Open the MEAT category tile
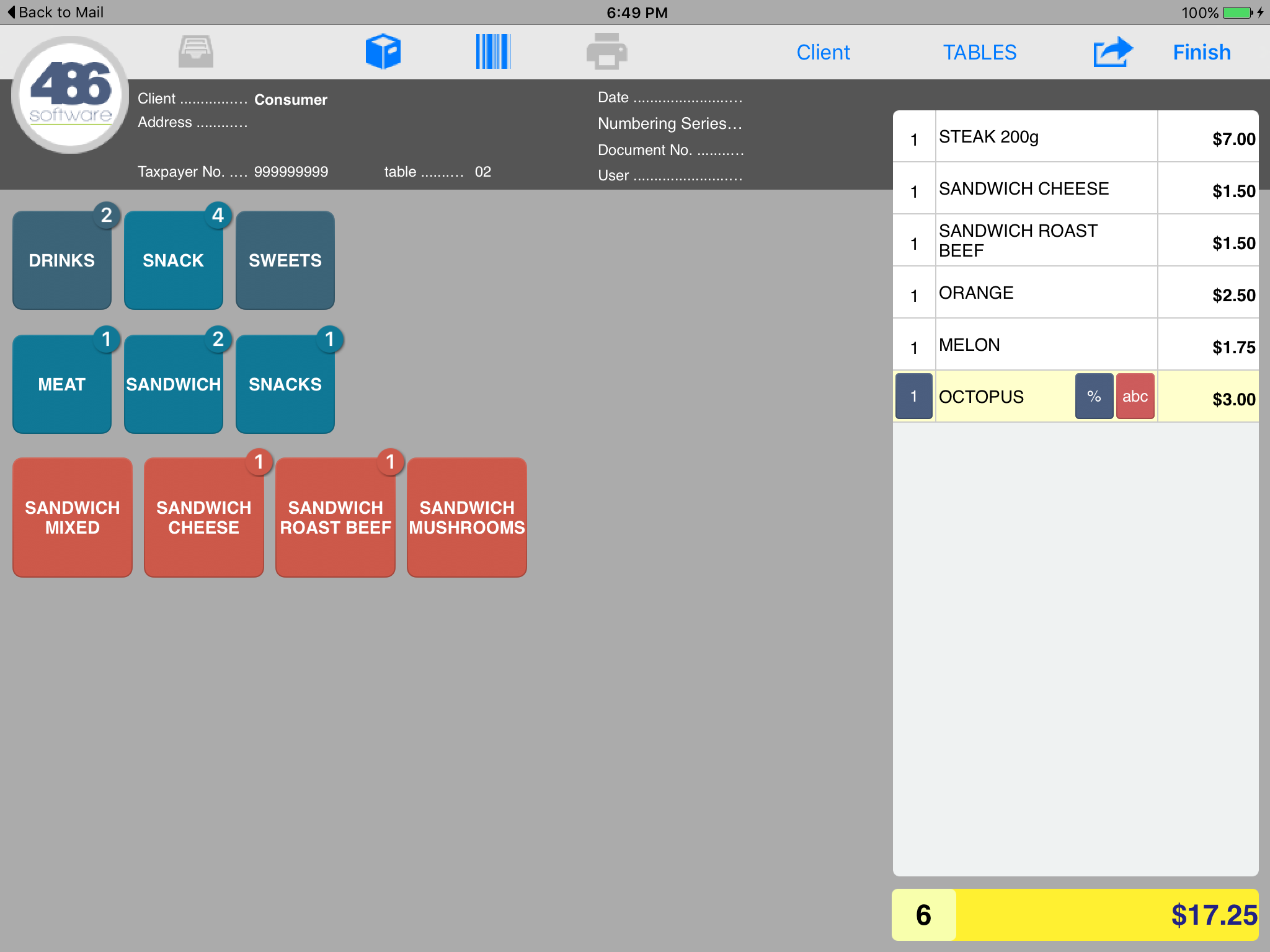 pos(61,384)
